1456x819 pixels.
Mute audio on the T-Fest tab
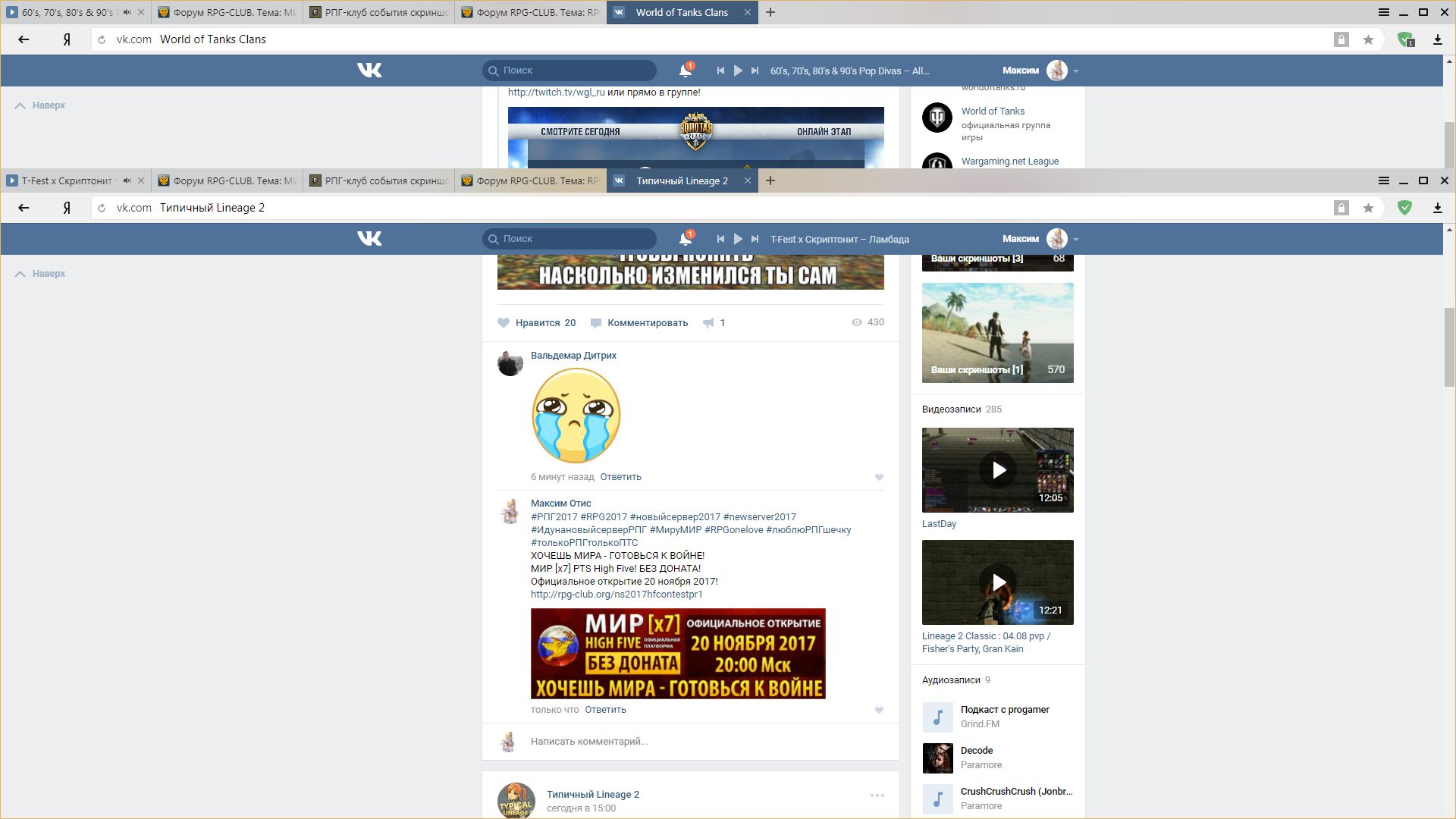click(127, 180)
